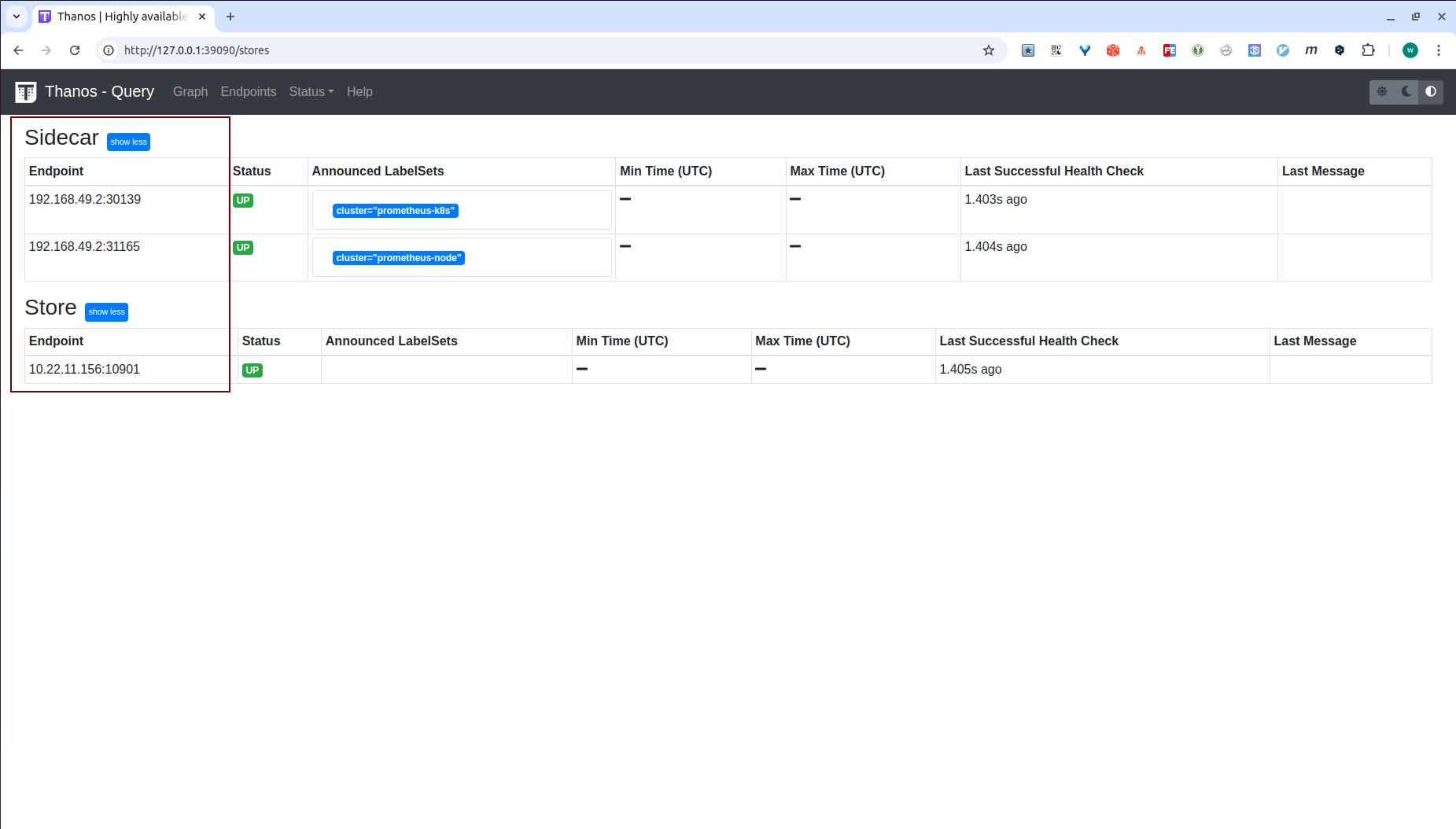Collapse Sidecar section with show less

(129, 142)
